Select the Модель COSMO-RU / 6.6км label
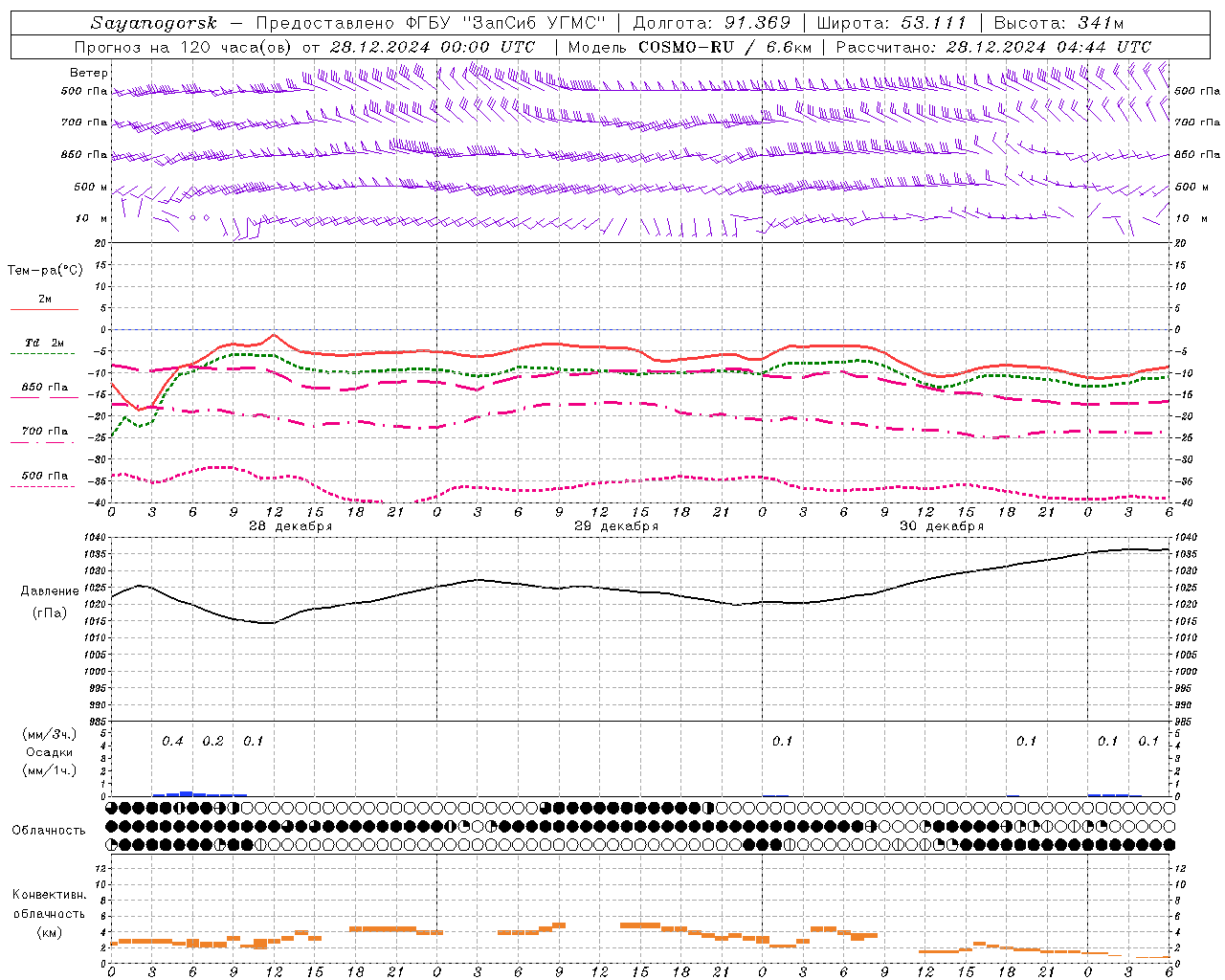Viewport: 1225px width, 980px height. [x=689, y=47]
